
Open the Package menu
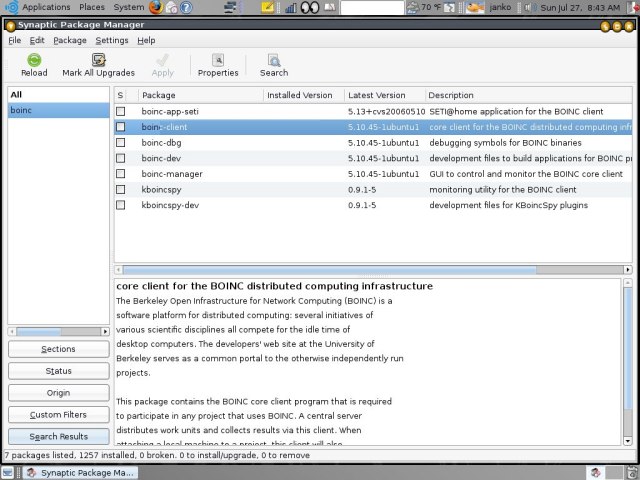point(70,40)
